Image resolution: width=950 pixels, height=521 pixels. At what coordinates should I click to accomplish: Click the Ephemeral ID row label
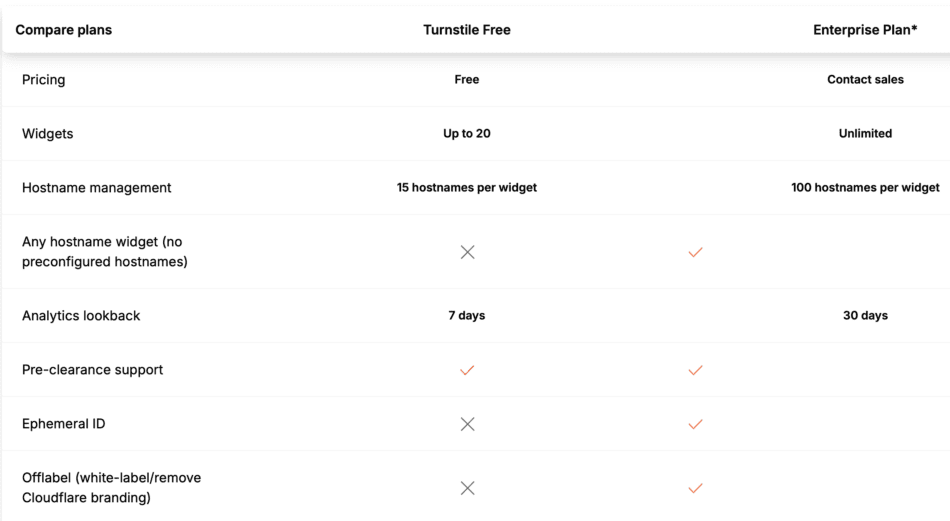(x=63, y=424)
